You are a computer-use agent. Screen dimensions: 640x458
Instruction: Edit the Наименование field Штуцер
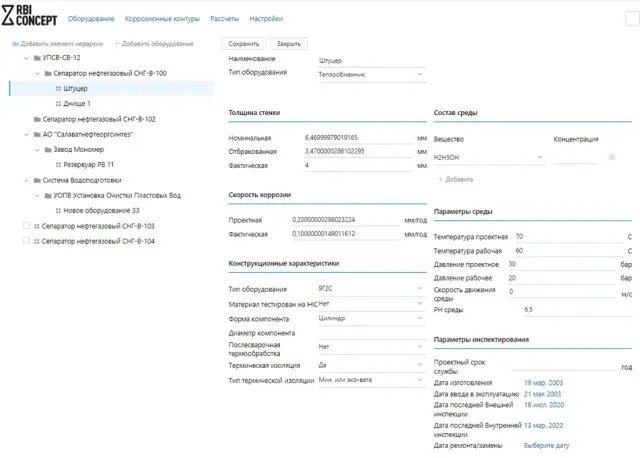pyautogui.click(x=372, y=60)
